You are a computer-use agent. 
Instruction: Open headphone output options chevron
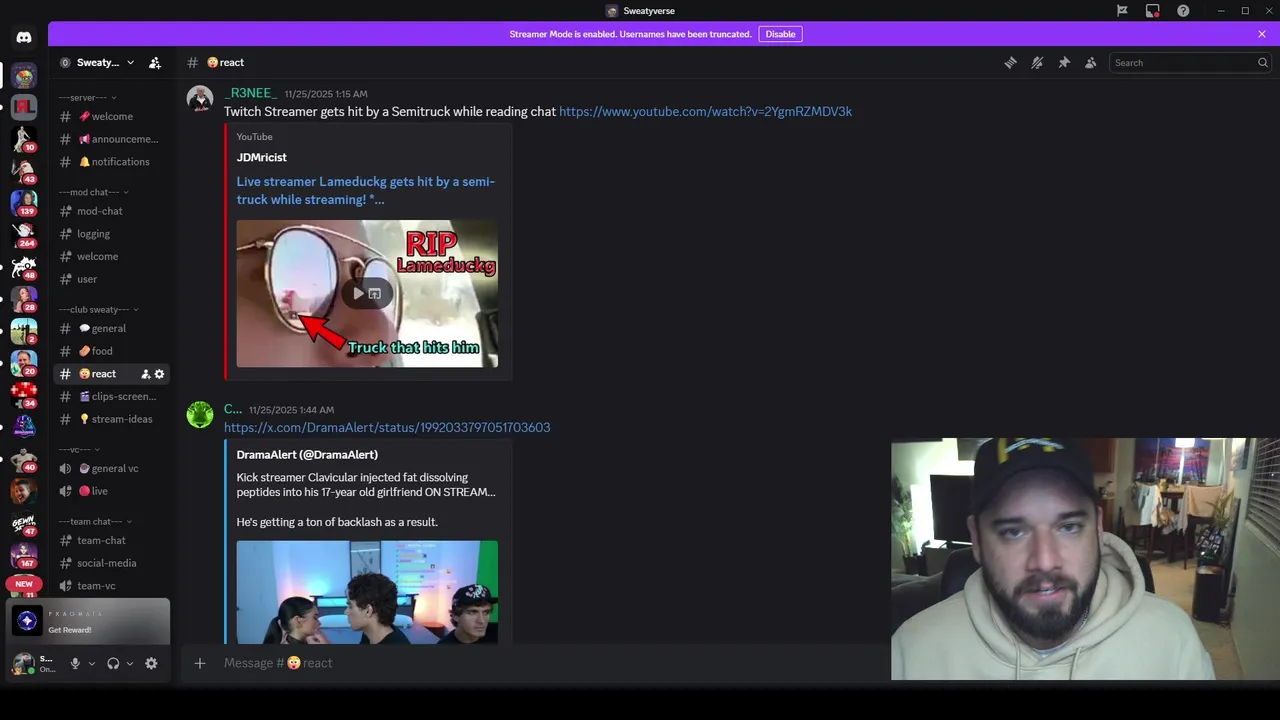coord(130,663)
